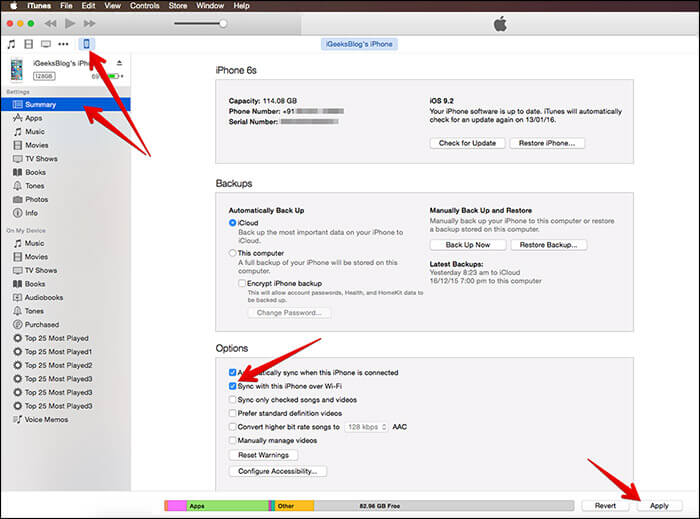Select Photos under Settings
Viewport: 700px width, 519px height.
[x=66, y=199]
